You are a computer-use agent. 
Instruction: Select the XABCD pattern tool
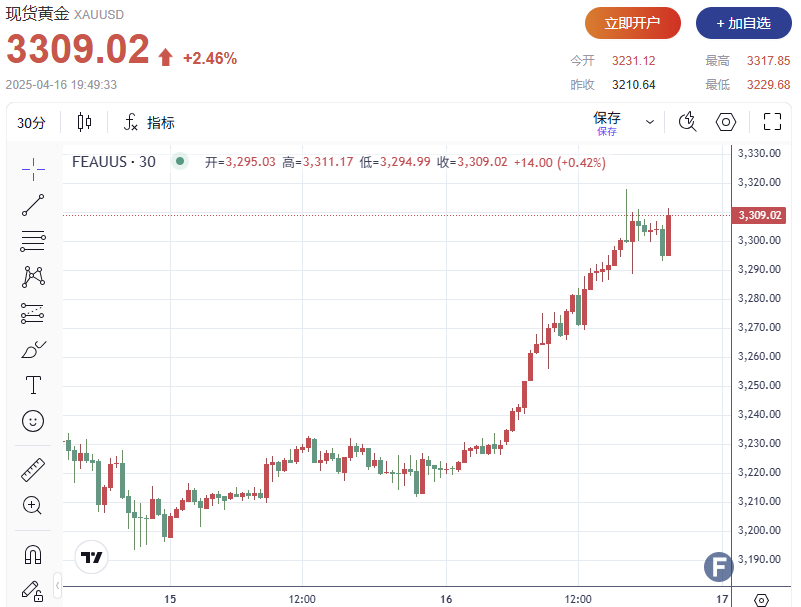pos(33,277)
